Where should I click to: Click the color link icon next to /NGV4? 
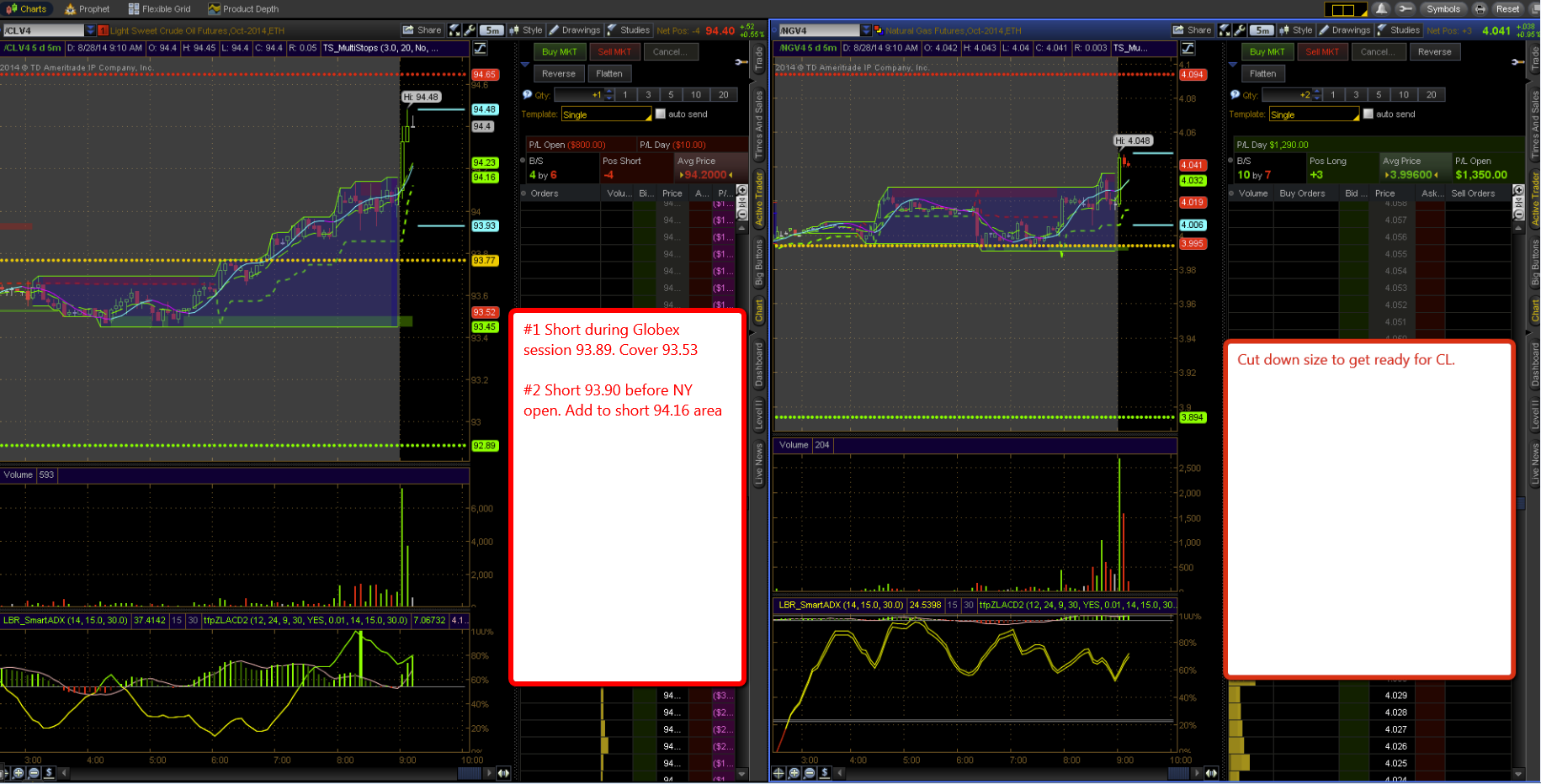click(879, 30)
